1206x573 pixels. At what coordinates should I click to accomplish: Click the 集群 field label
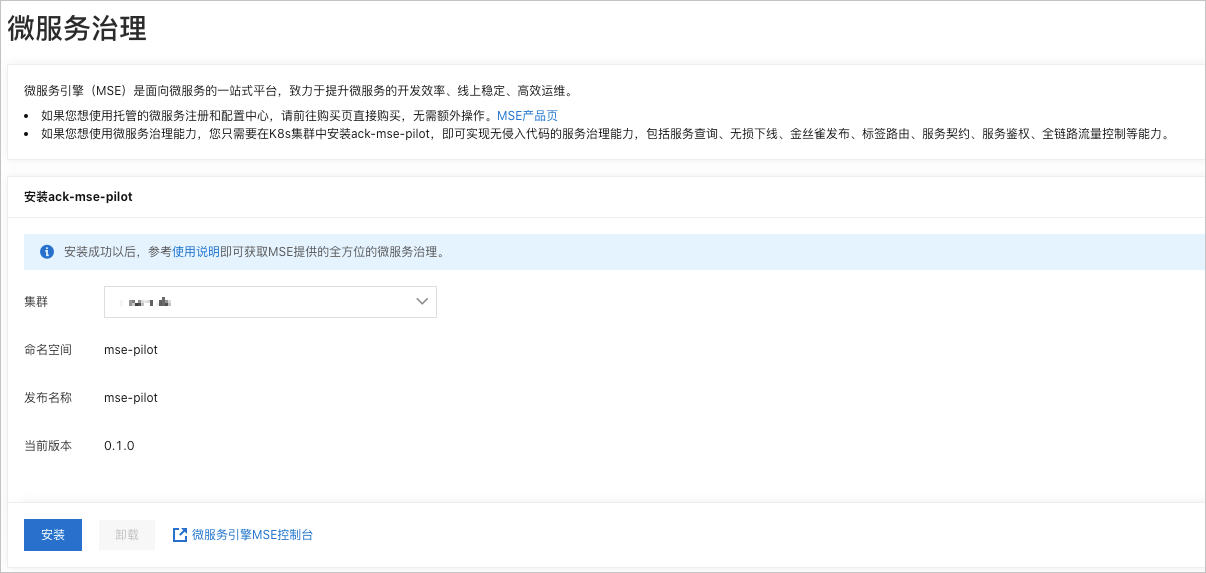point(36,301)
